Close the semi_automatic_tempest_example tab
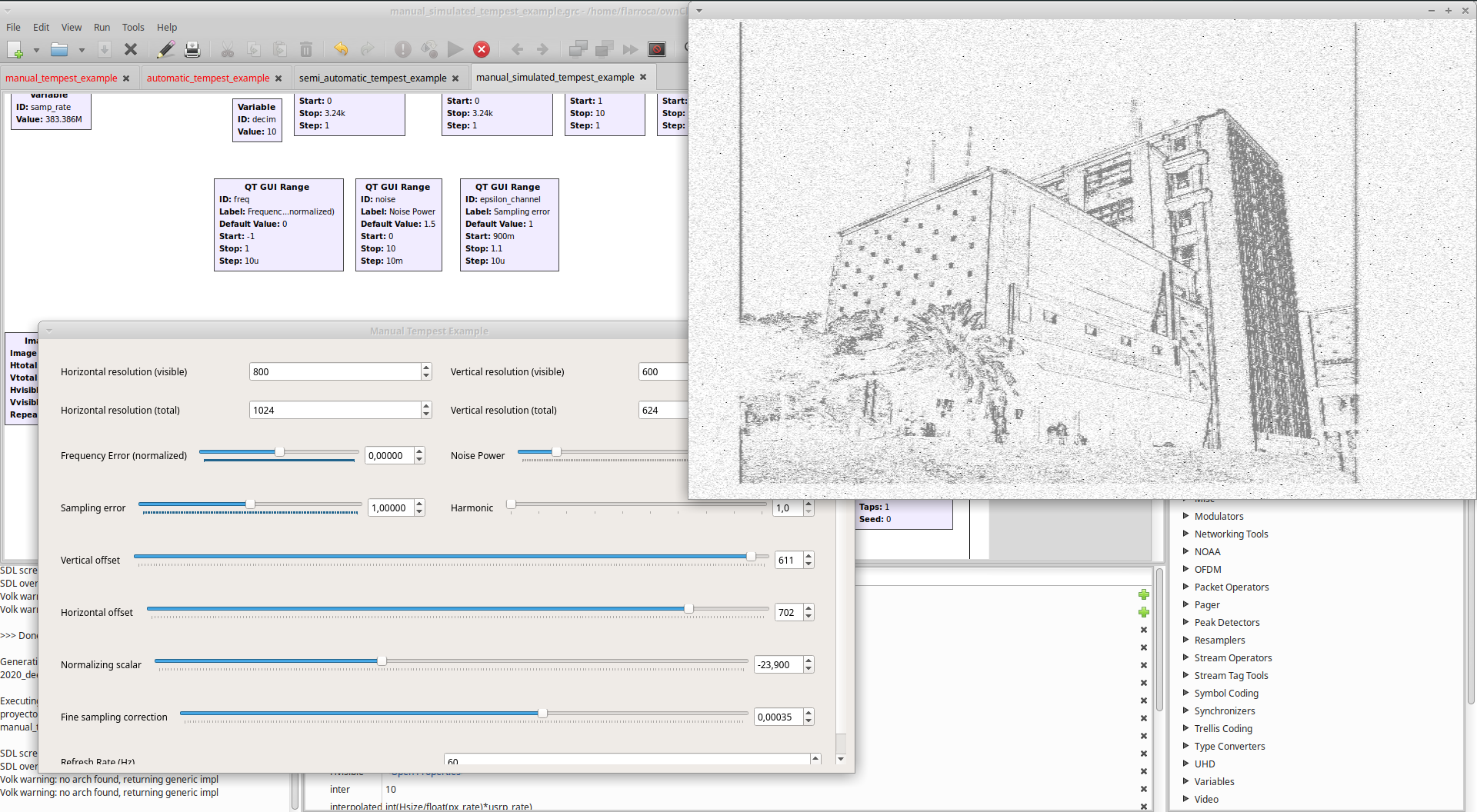 (x=455, y=78)
